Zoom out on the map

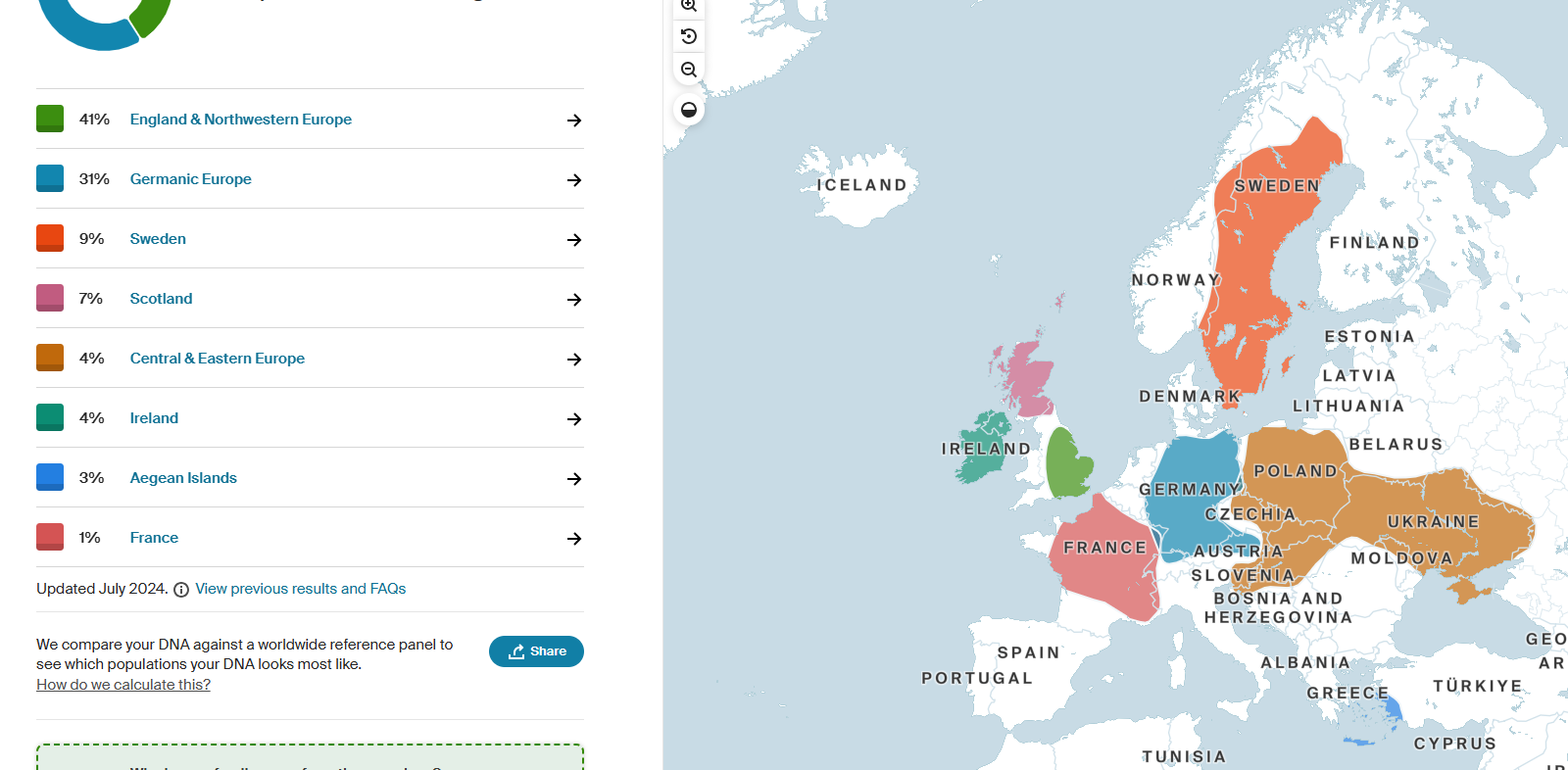pyautogui.click(x=689, y=70)
